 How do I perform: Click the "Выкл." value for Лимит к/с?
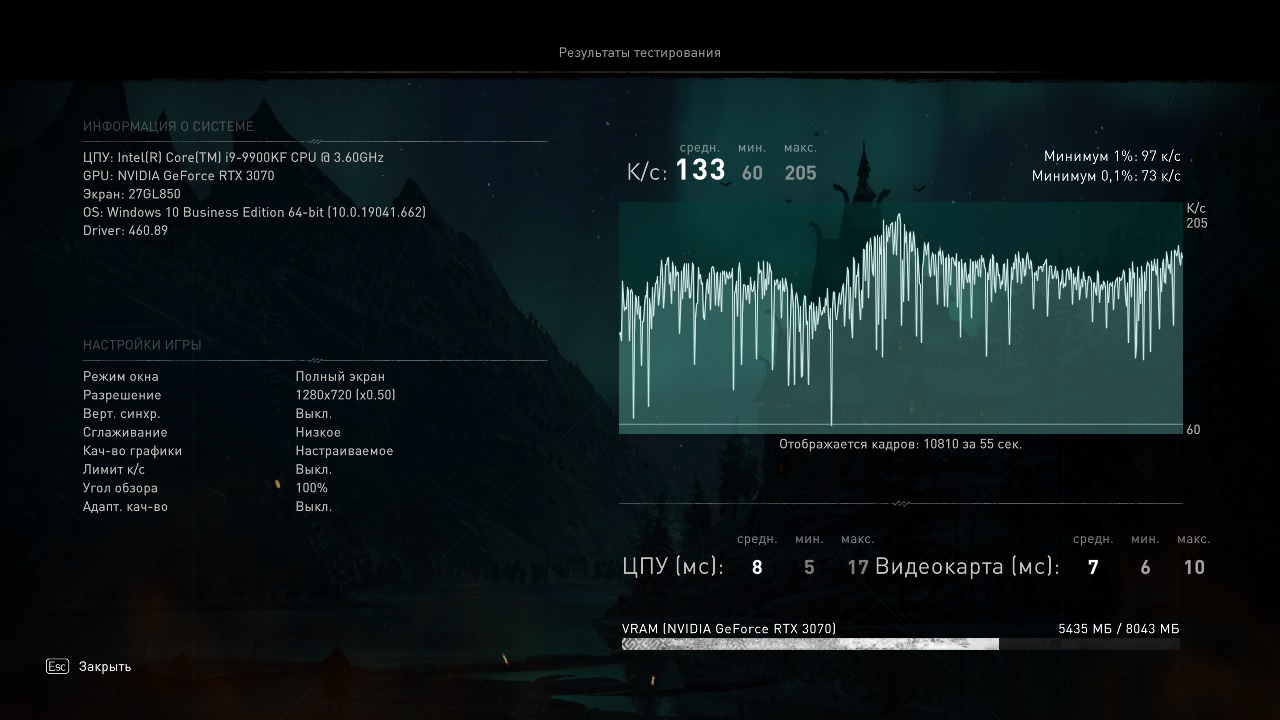point(314,469)
